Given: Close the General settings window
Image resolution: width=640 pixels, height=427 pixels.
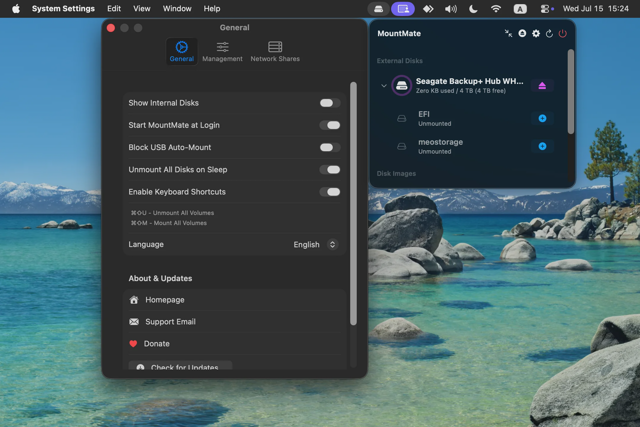Looking at the screenshot, I should pos(111,28).
